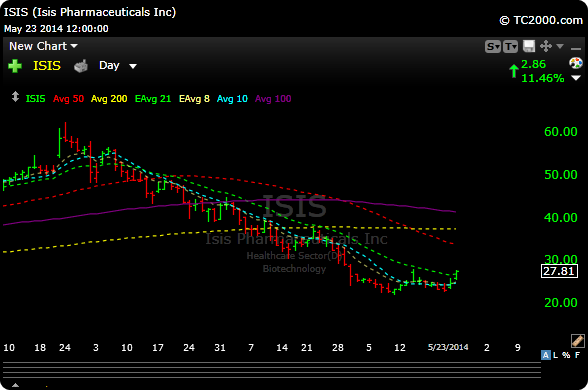Image resolution: width=588 pixels, height=390 pixels.
Task: Open the New Chart dropdown menu
Action: tap(43, 46)
